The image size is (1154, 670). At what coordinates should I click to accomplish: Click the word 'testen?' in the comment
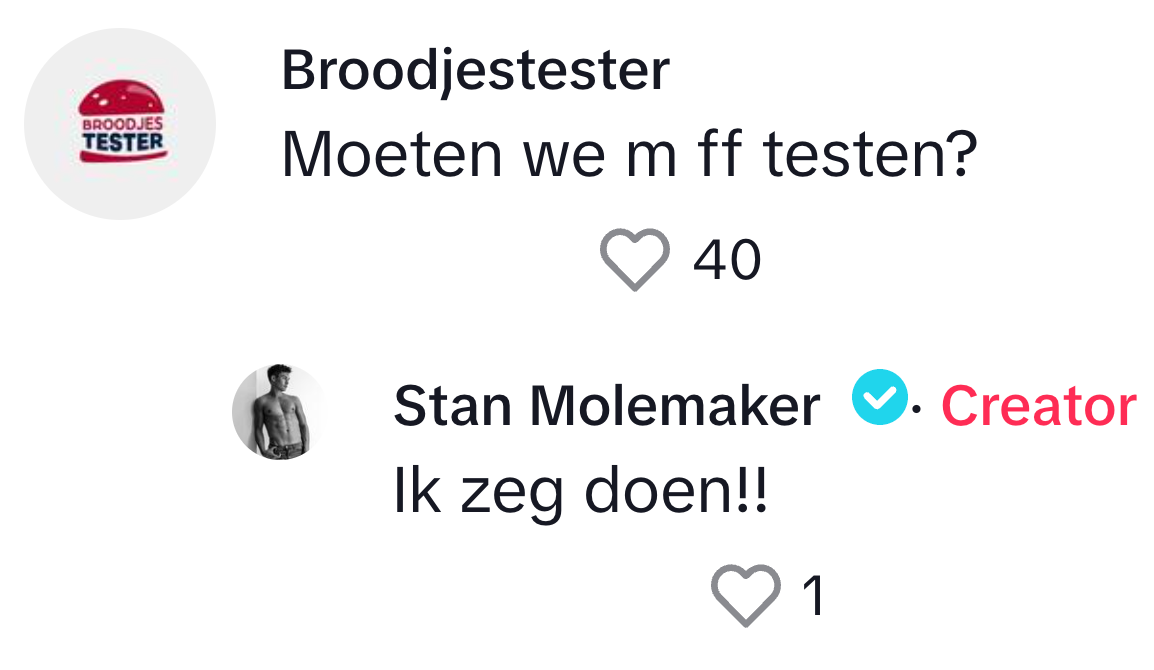pyautogui.click(x=868, y=156)
